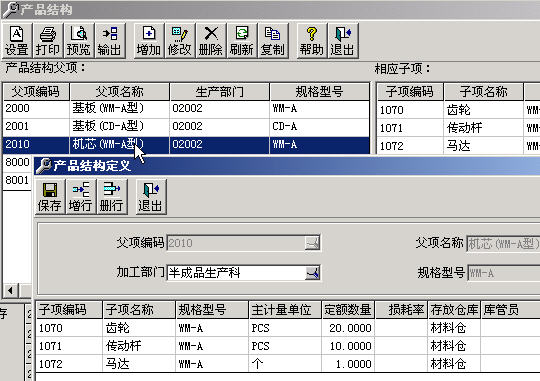This screenshot has height=381, width=540.
Task: Click 增行 to add a row
Action: point(81,197)
